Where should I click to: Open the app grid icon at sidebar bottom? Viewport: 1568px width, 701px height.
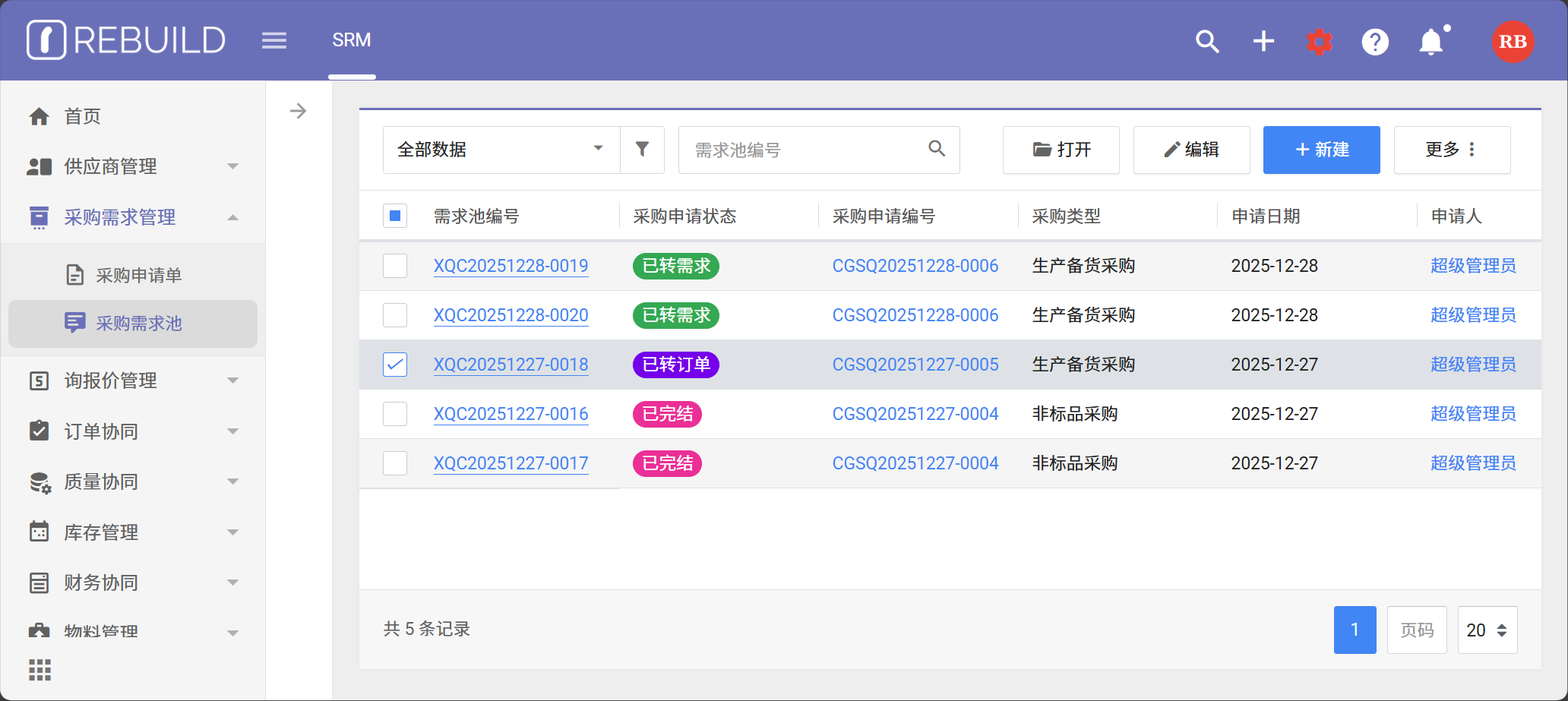[40, 670]
